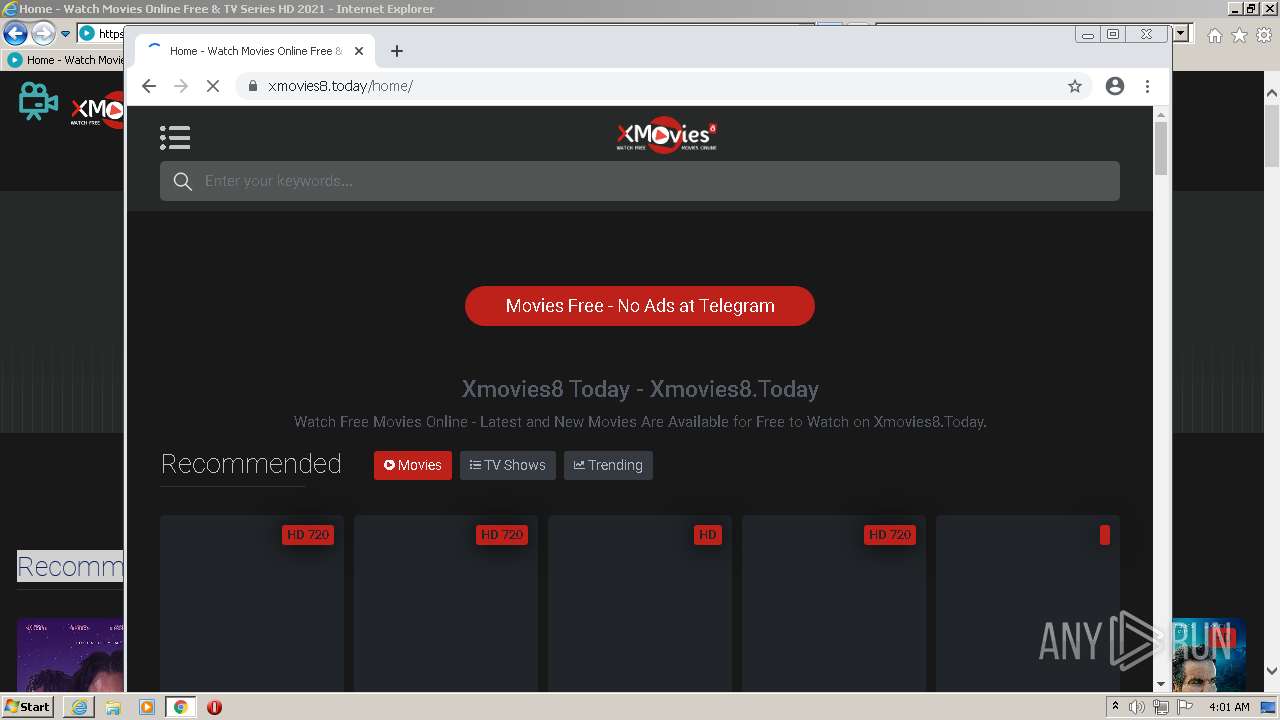This screenshot has width=1280, height=720.
Task: Open the third movie card labeled HD
Action: (x=640, y=603)
